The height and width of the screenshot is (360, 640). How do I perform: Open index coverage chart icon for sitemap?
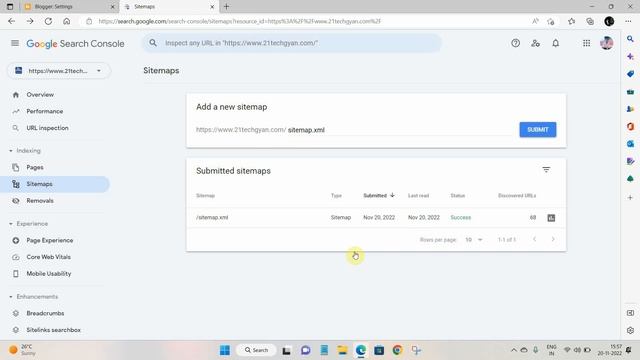(551, 218)
